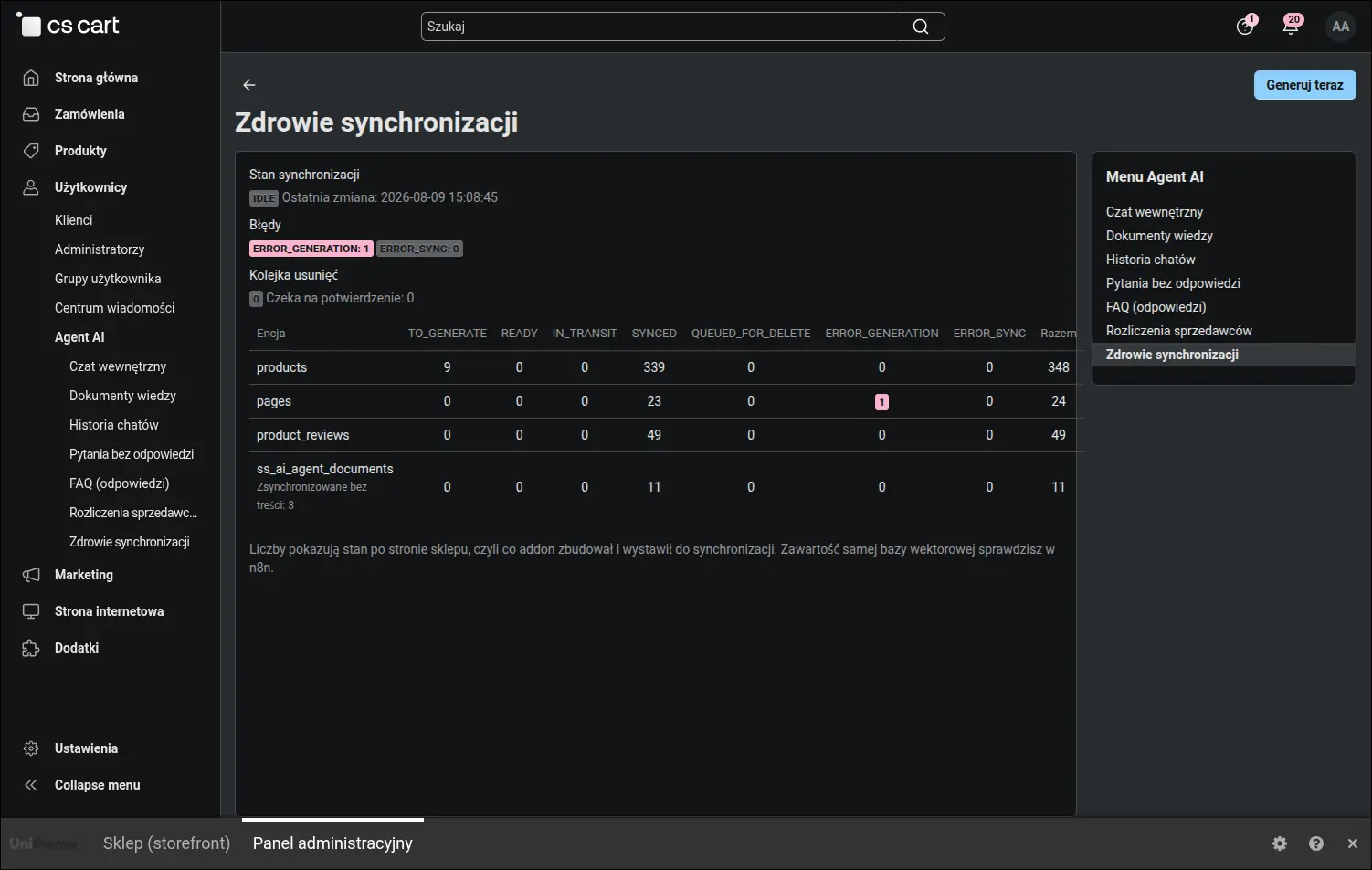The width and height of the screenshot is (1372, 870).
Task: Click bottom bar settings gear icon
Action: (x=1280, y=843)
